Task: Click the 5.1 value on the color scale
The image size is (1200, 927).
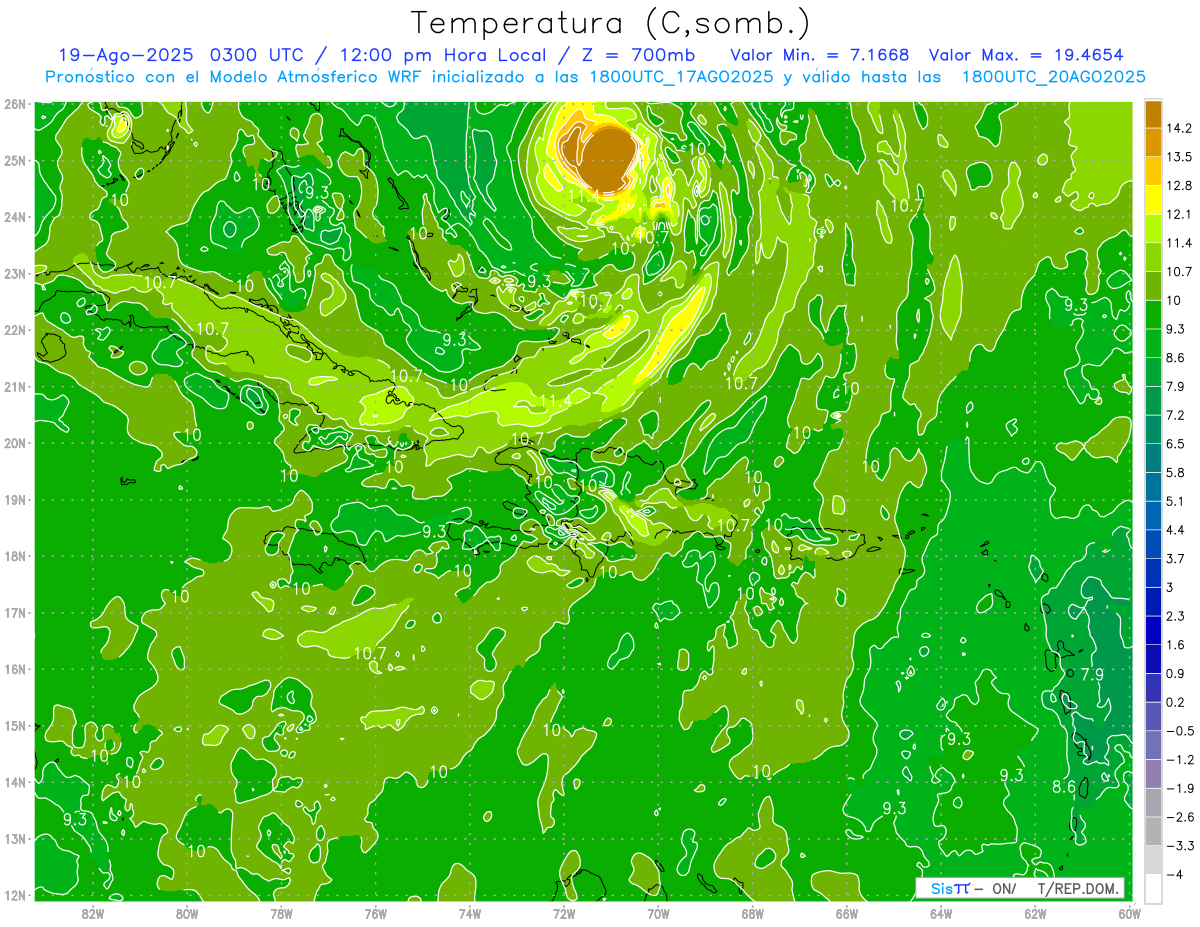Action: (x=1176, y=501)
